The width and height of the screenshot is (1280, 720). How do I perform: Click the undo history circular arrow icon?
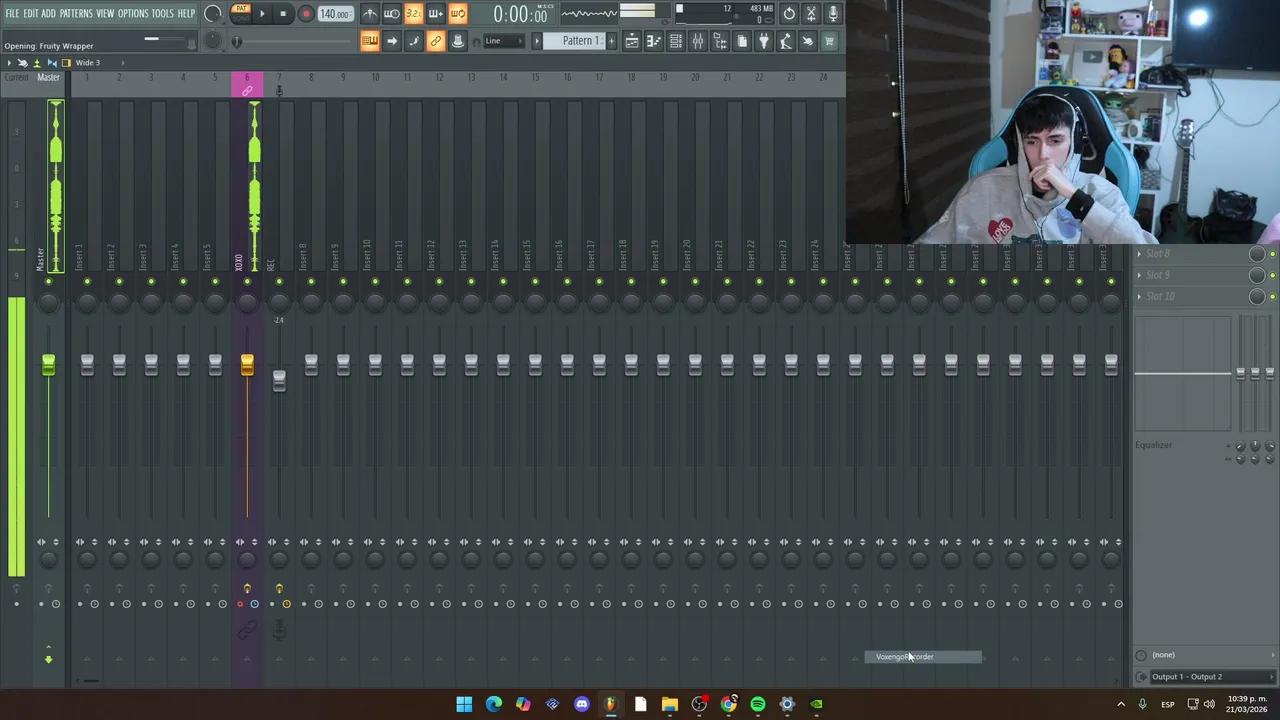(789, 14)
